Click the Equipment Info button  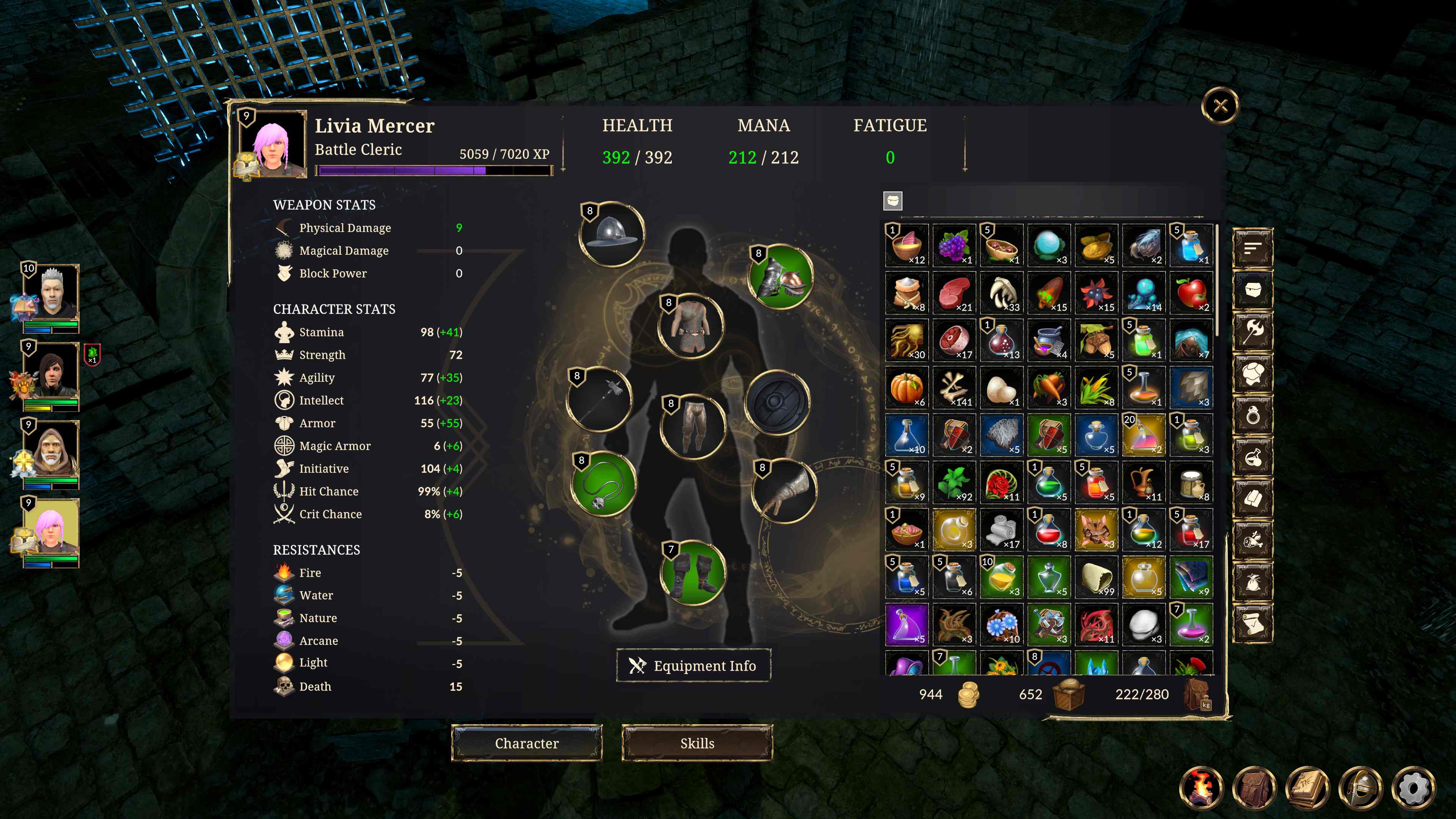(693, 666)
